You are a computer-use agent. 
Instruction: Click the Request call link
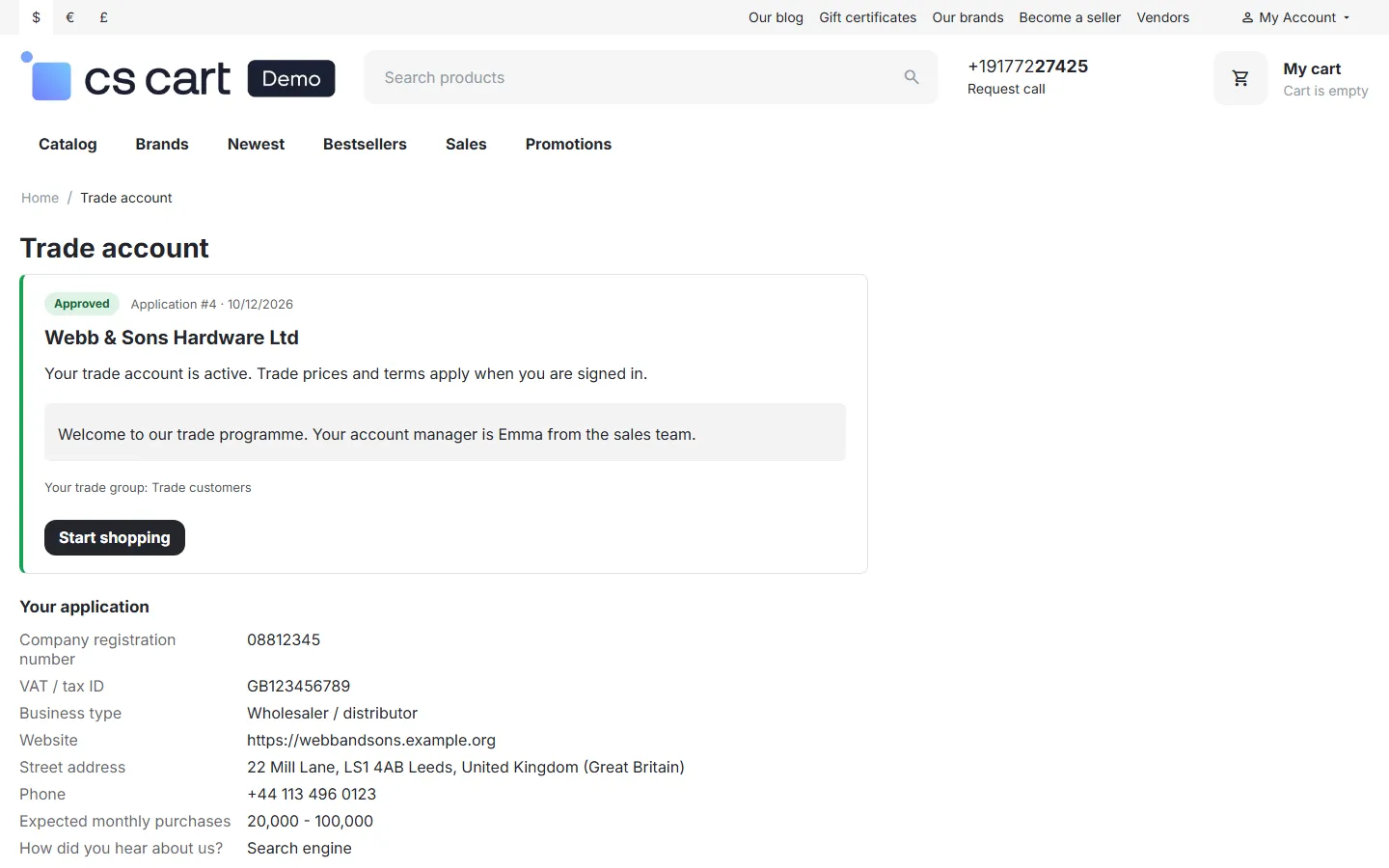tap(1006, 89)
